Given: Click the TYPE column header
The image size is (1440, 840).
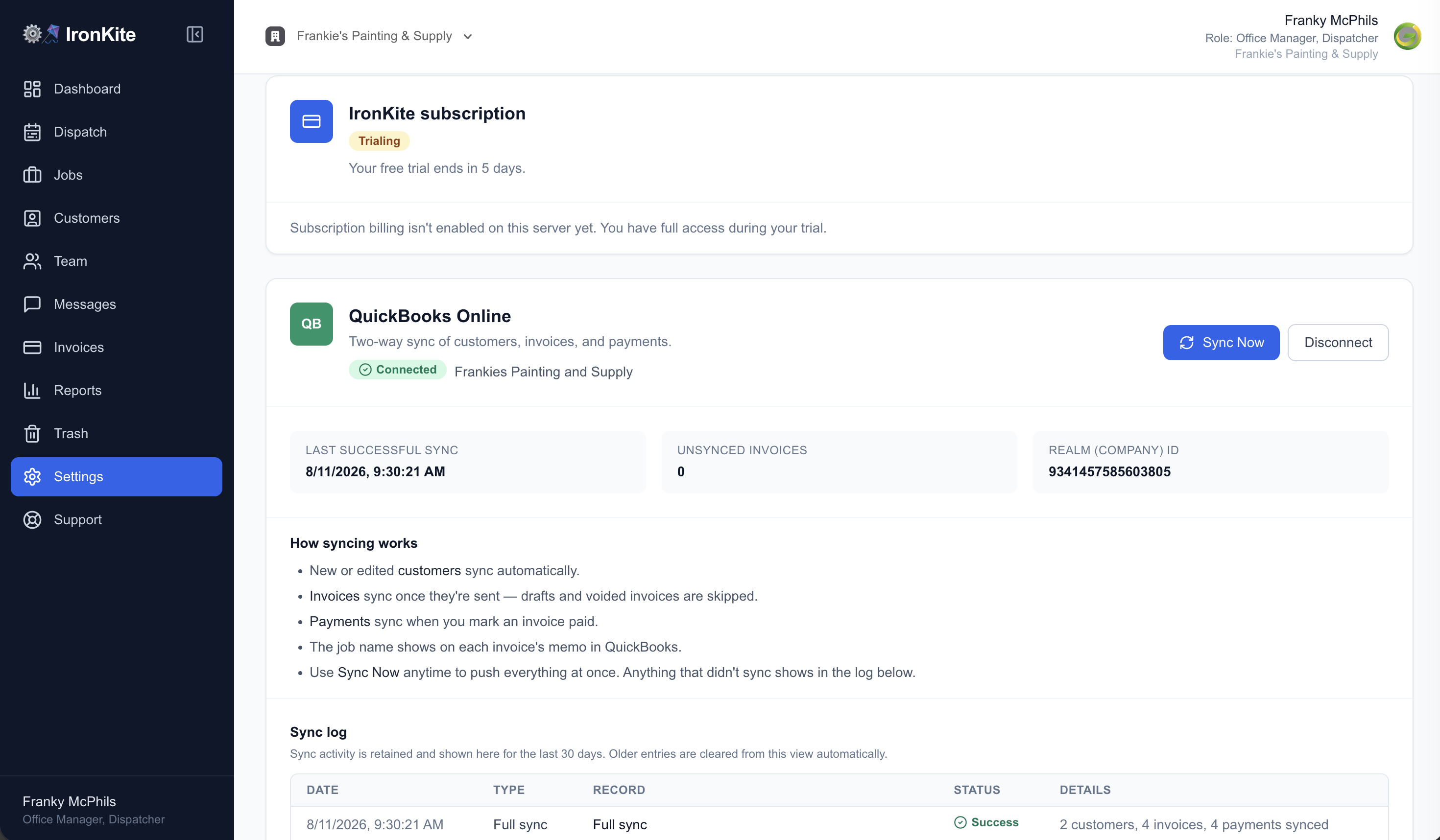Looking at the screenshot, I should tap(508, 790).
